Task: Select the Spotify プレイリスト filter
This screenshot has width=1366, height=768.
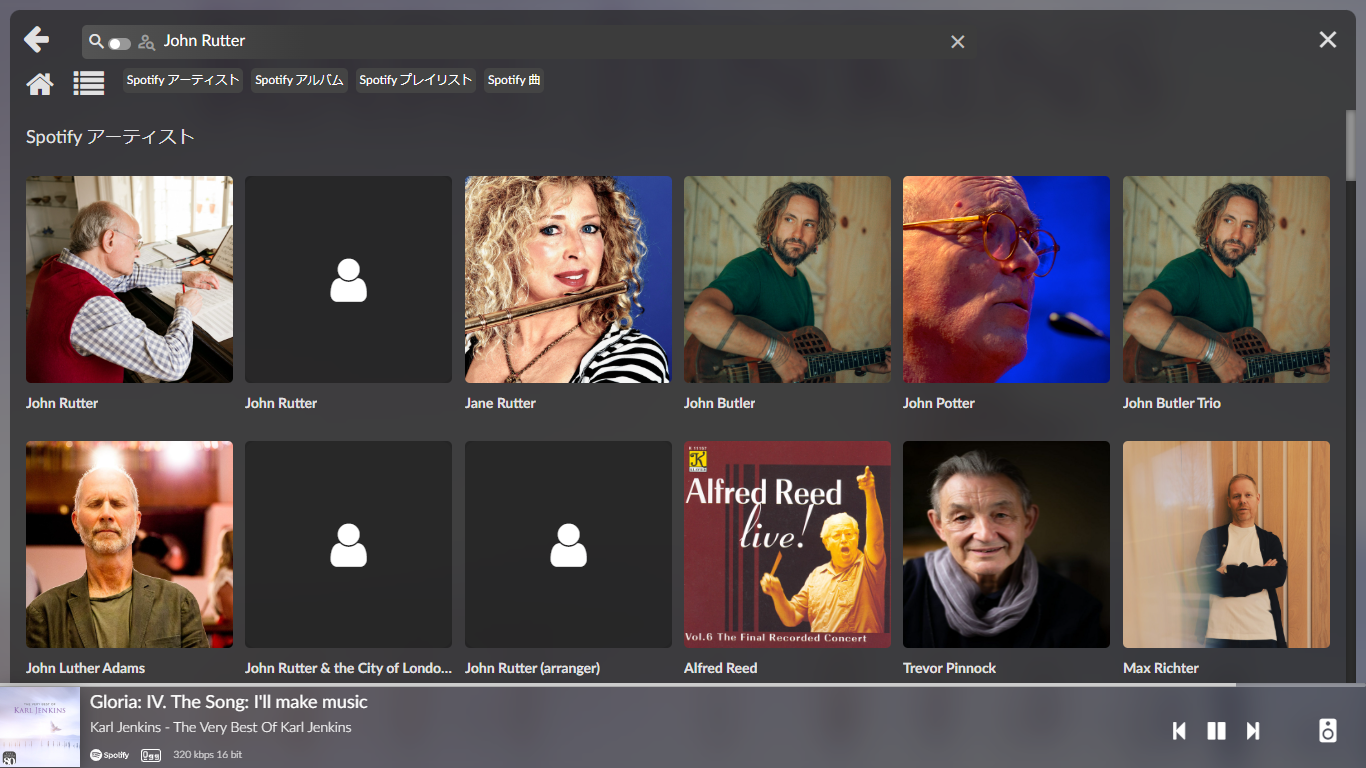Action: [415, 80]
